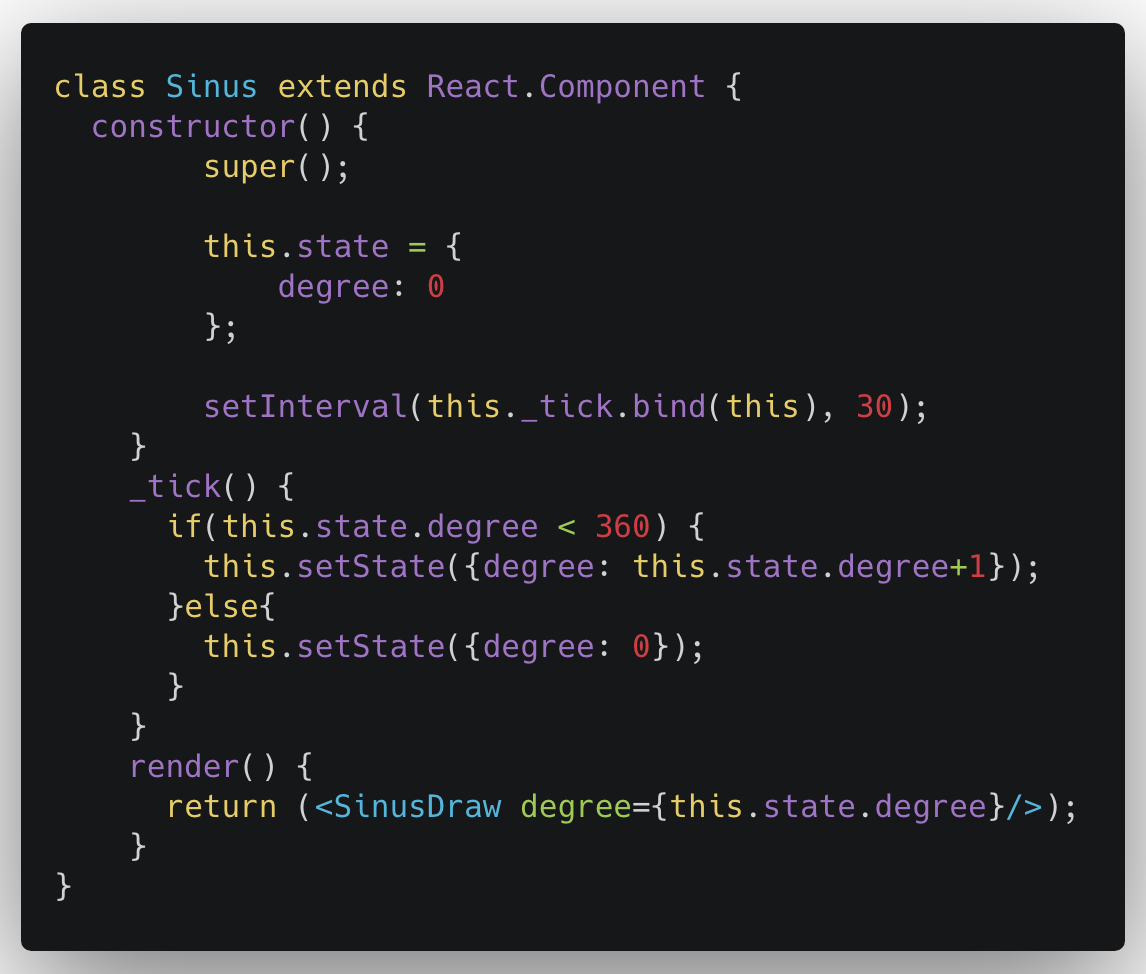
Task: Click the constructor method name
Action: (193, 127)
